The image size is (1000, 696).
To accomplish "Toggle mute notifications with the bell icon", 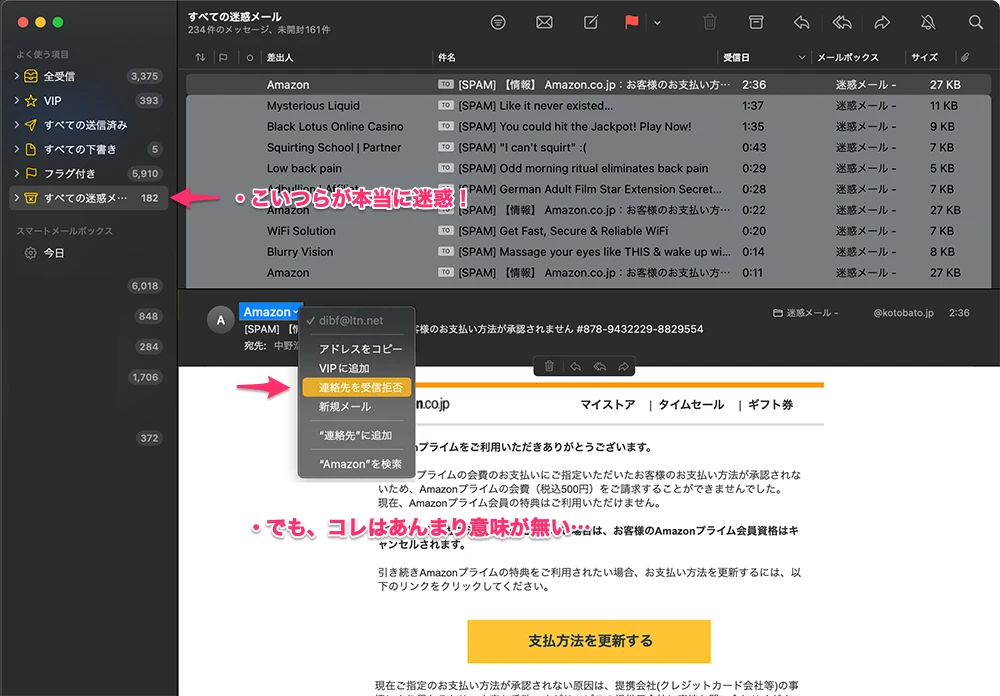I will click(x=929, y=22).
